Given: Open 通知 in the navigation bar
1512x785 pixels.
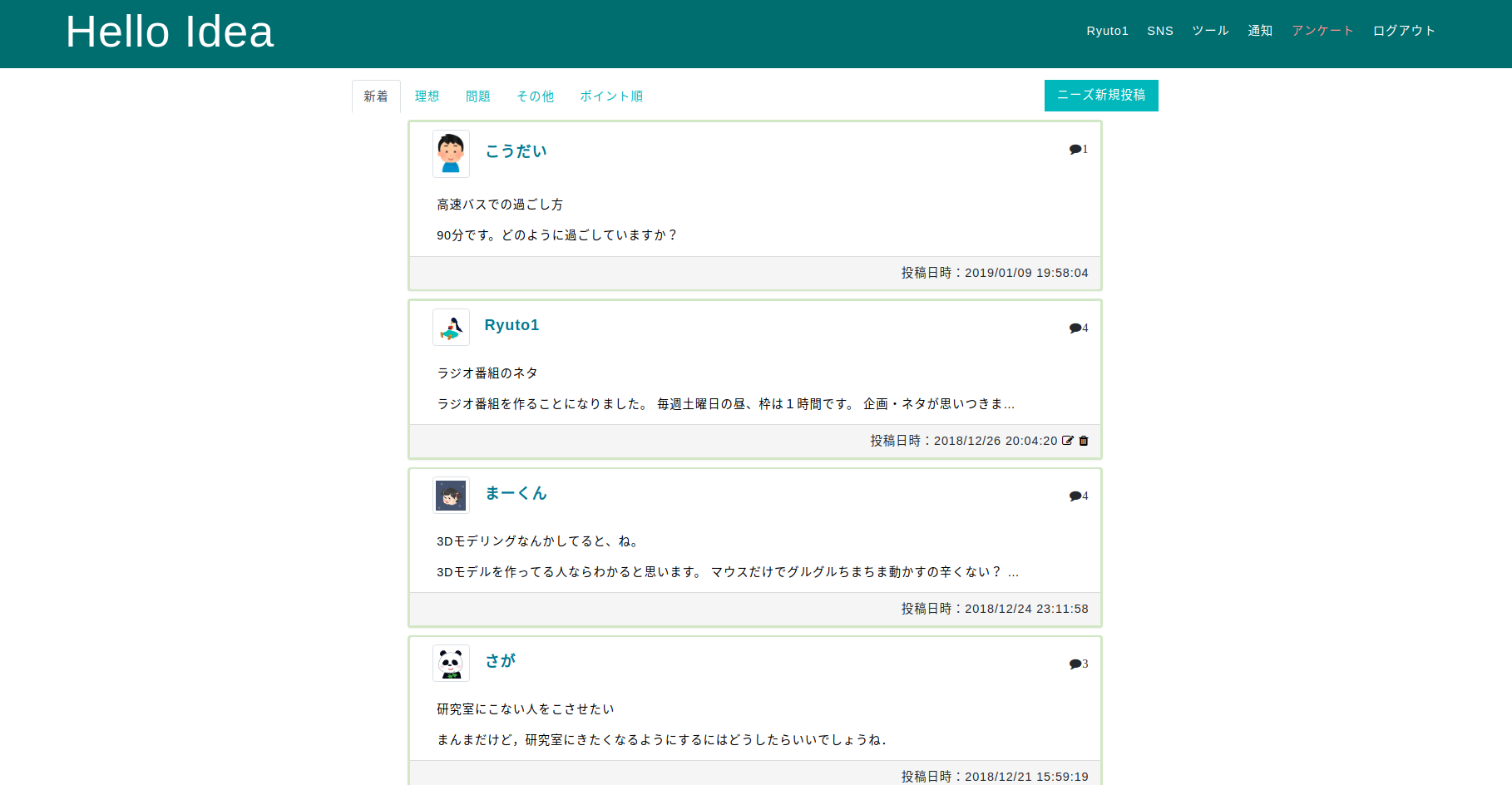Looking at the screenshot, I should (x=1260, y=30).
